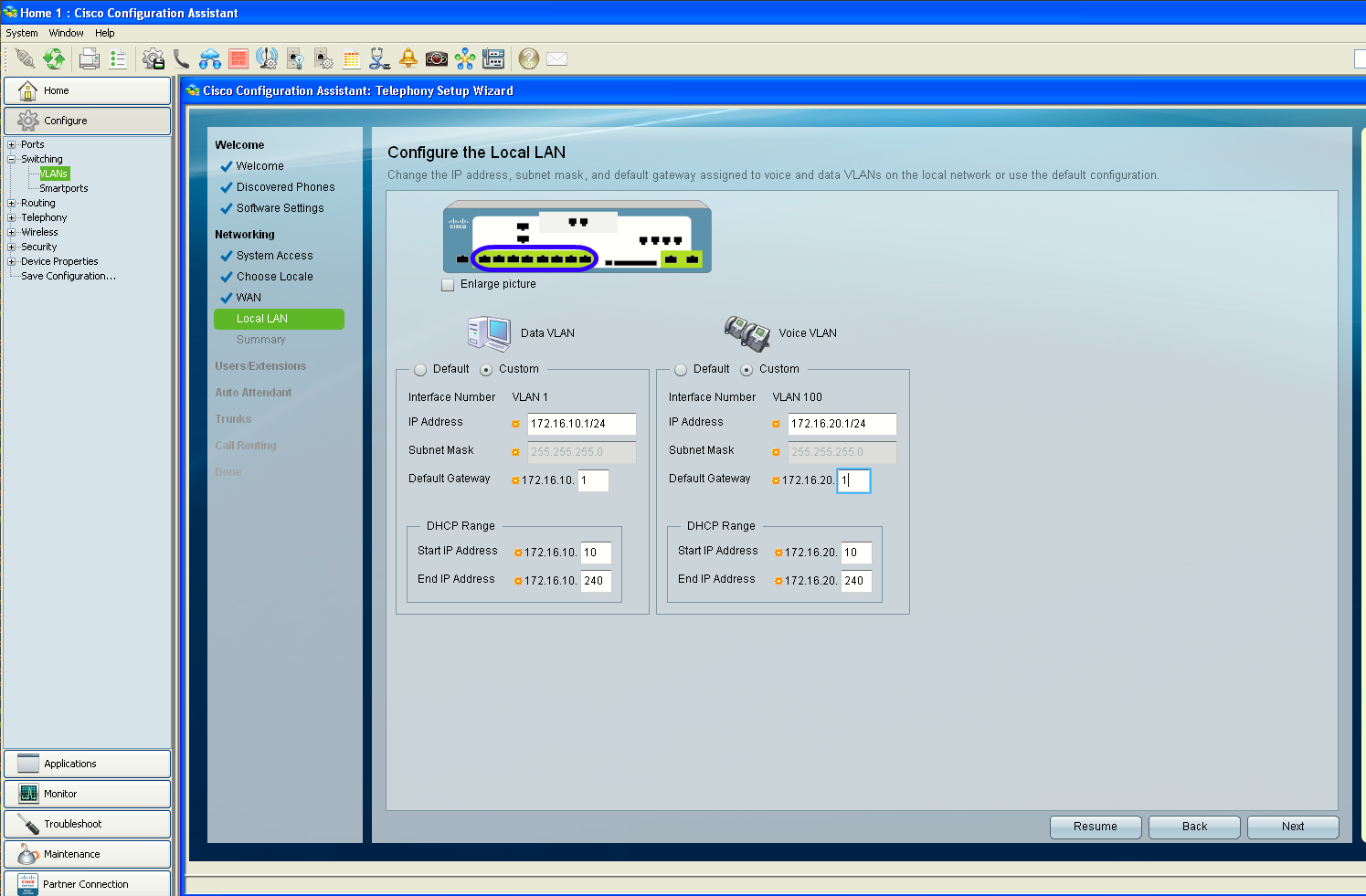The width and height of the screenshot is (1366, 896).
Task: Open the Maintenance panel button
Action: (87, 854)
